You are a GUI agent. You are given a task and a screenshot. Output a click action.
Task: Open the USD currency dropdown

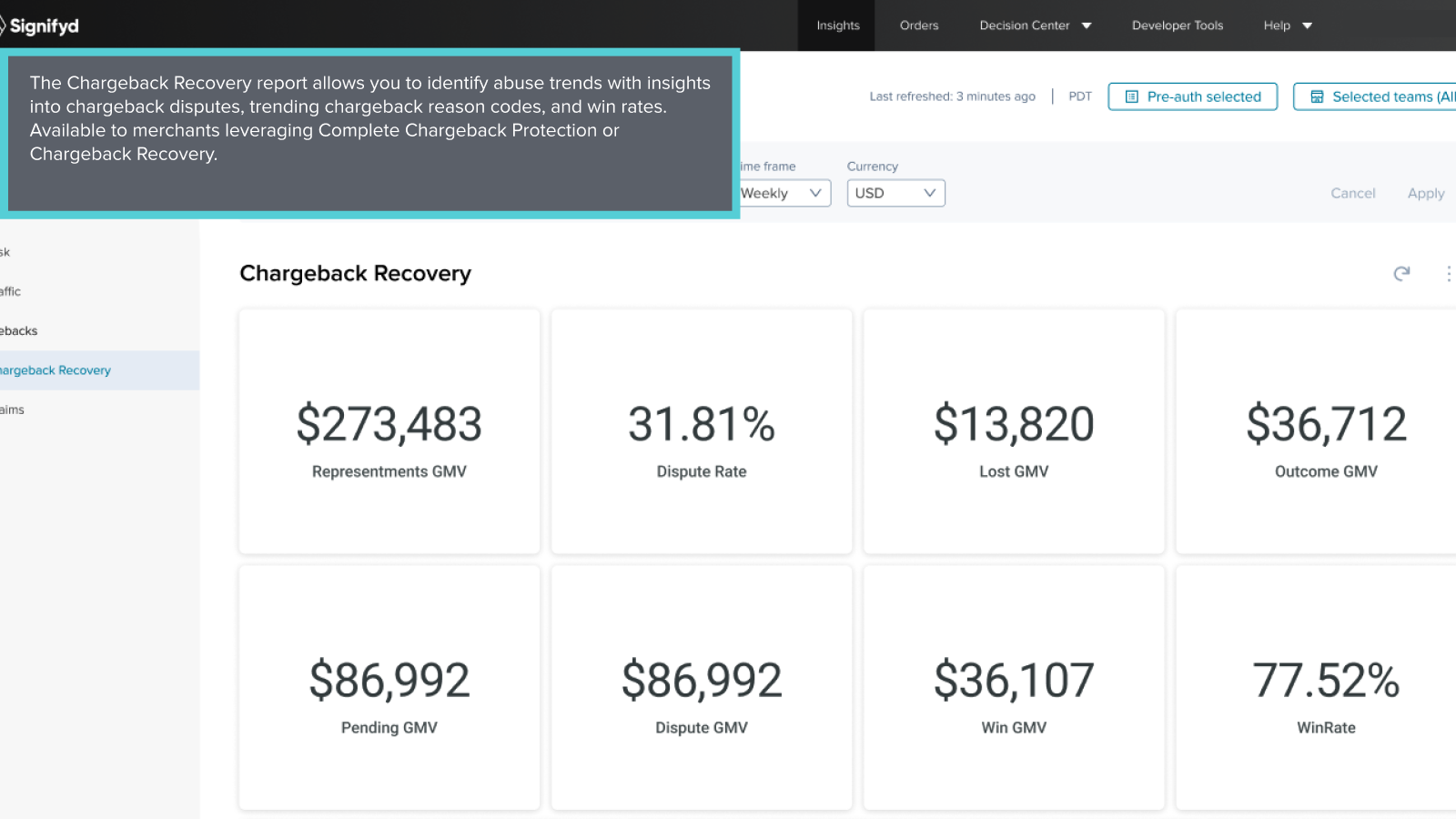coord(895,193)
